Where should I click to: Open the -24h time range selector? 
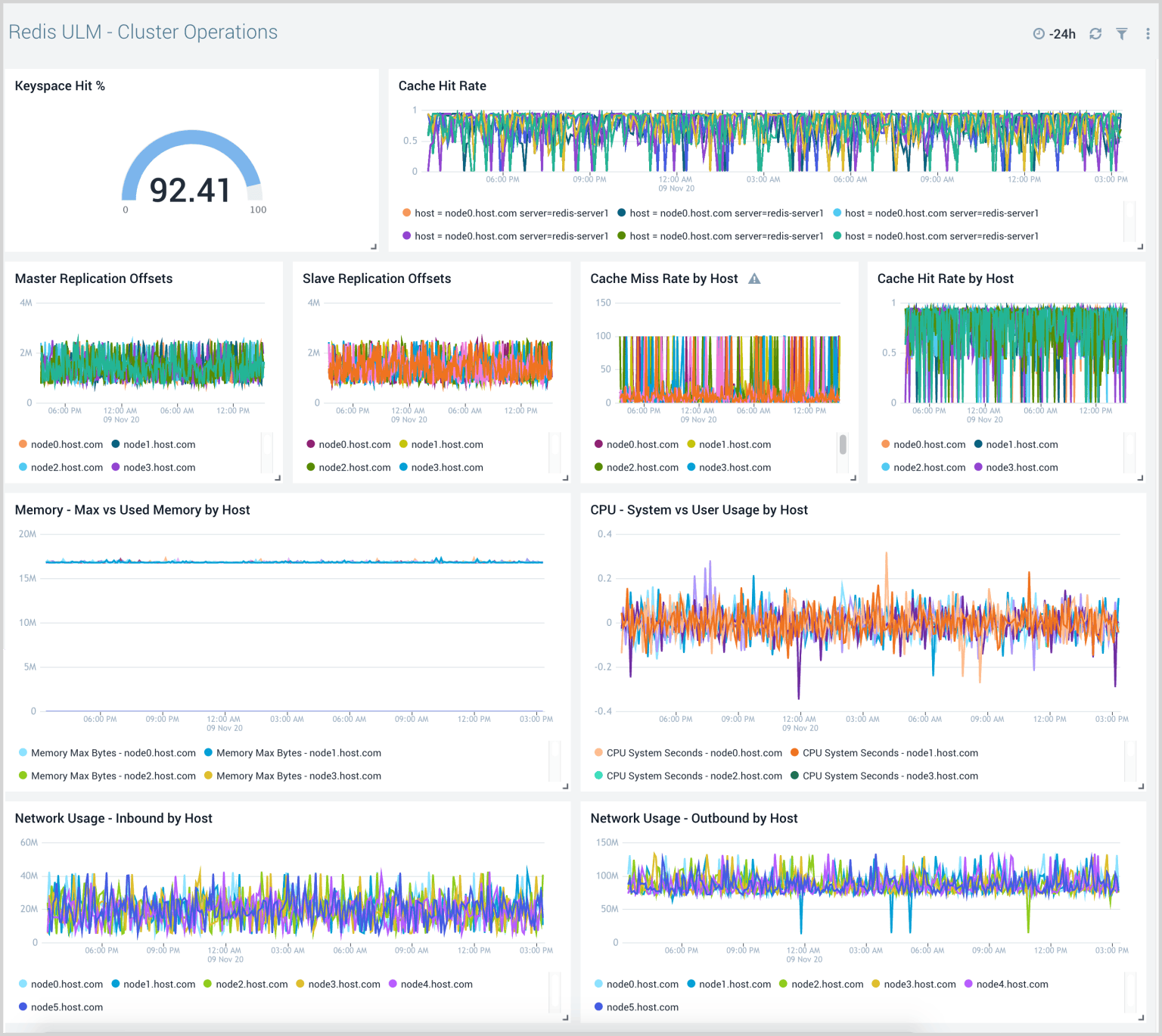pyautogui.click(x=1062, y=33)
